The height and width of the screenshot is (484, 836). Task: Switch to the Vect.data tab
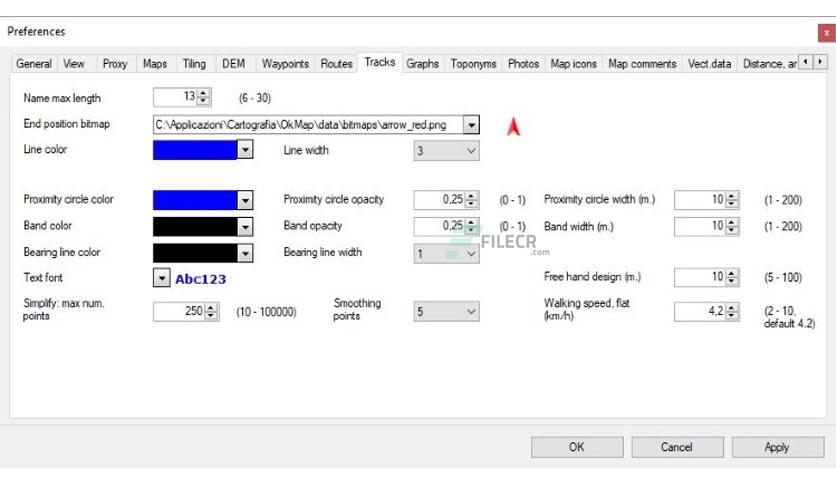[x=710, y=64]
